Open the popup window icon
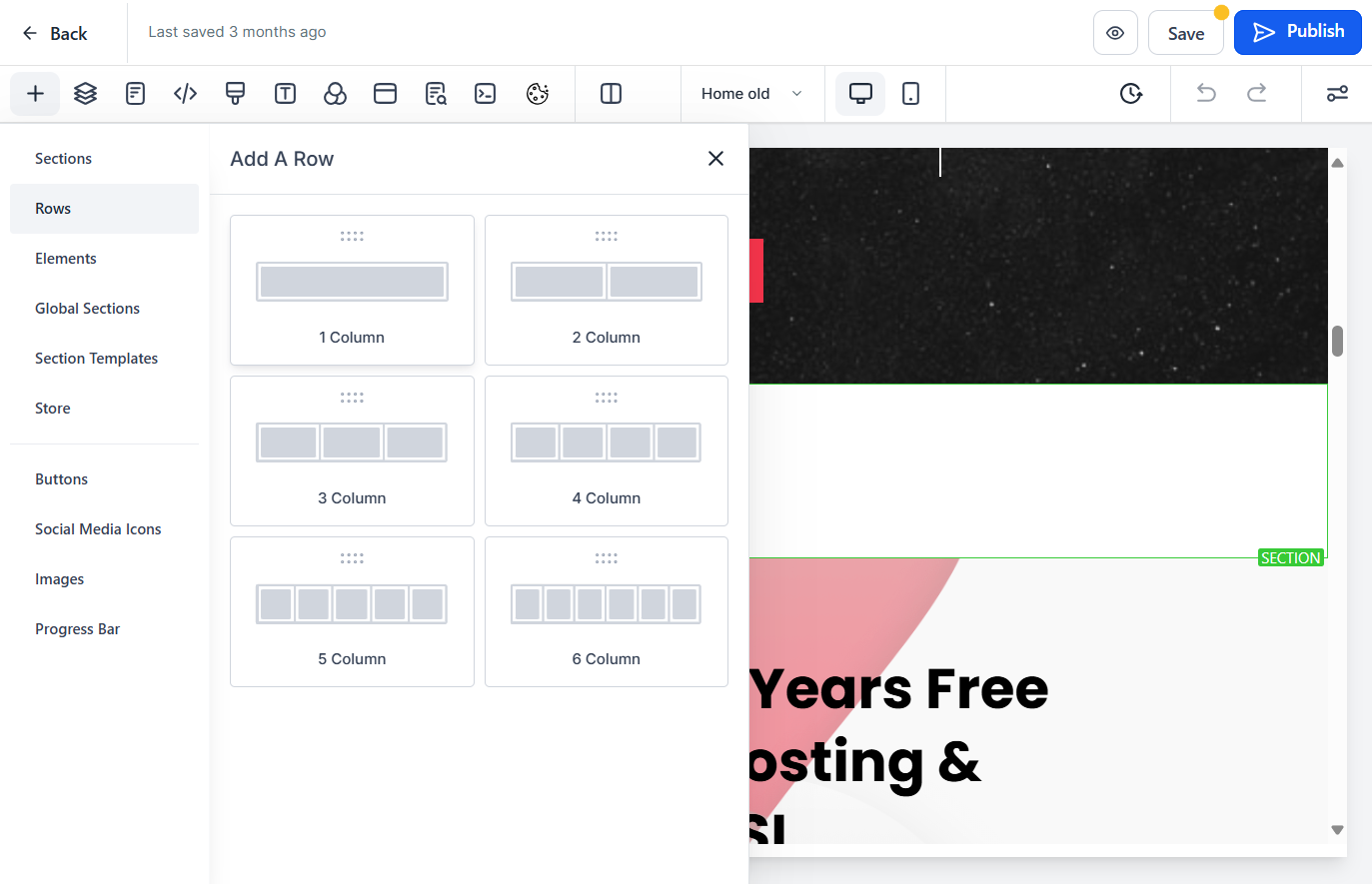The width and height of the screenshot is (1372, 884). pos(385,94)
